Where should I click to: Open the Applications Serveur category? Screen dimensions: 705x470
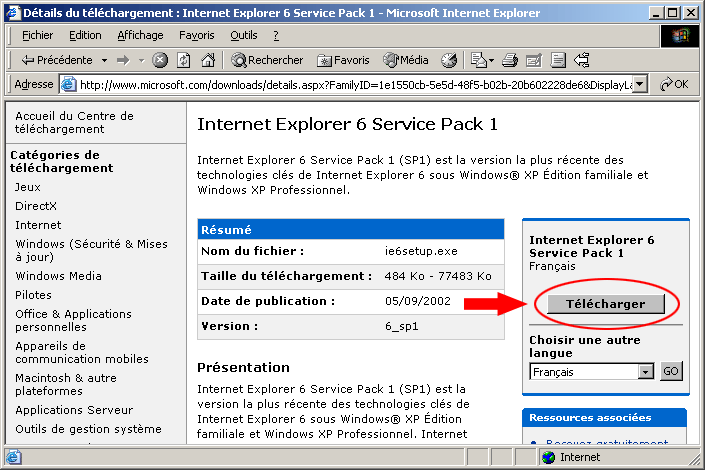tap(74, 410)
